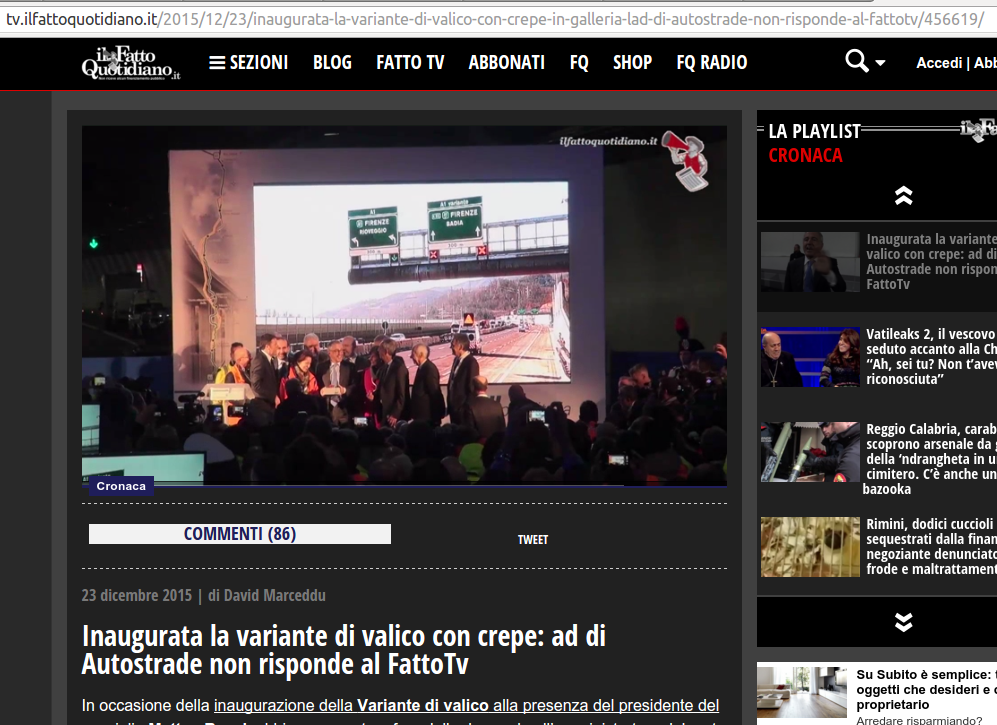Image resolution: width=997 pixels, height=725 pixels.
Task: Open the FQ menu item
Action: (579, 62)
